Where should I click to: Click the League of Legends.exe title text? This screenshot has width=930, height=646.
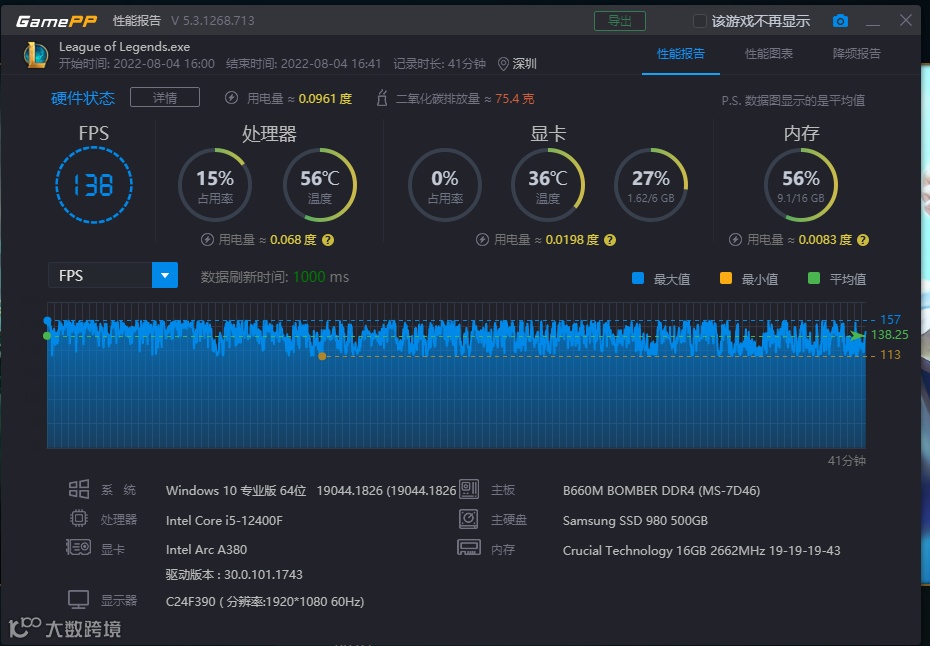125,47
